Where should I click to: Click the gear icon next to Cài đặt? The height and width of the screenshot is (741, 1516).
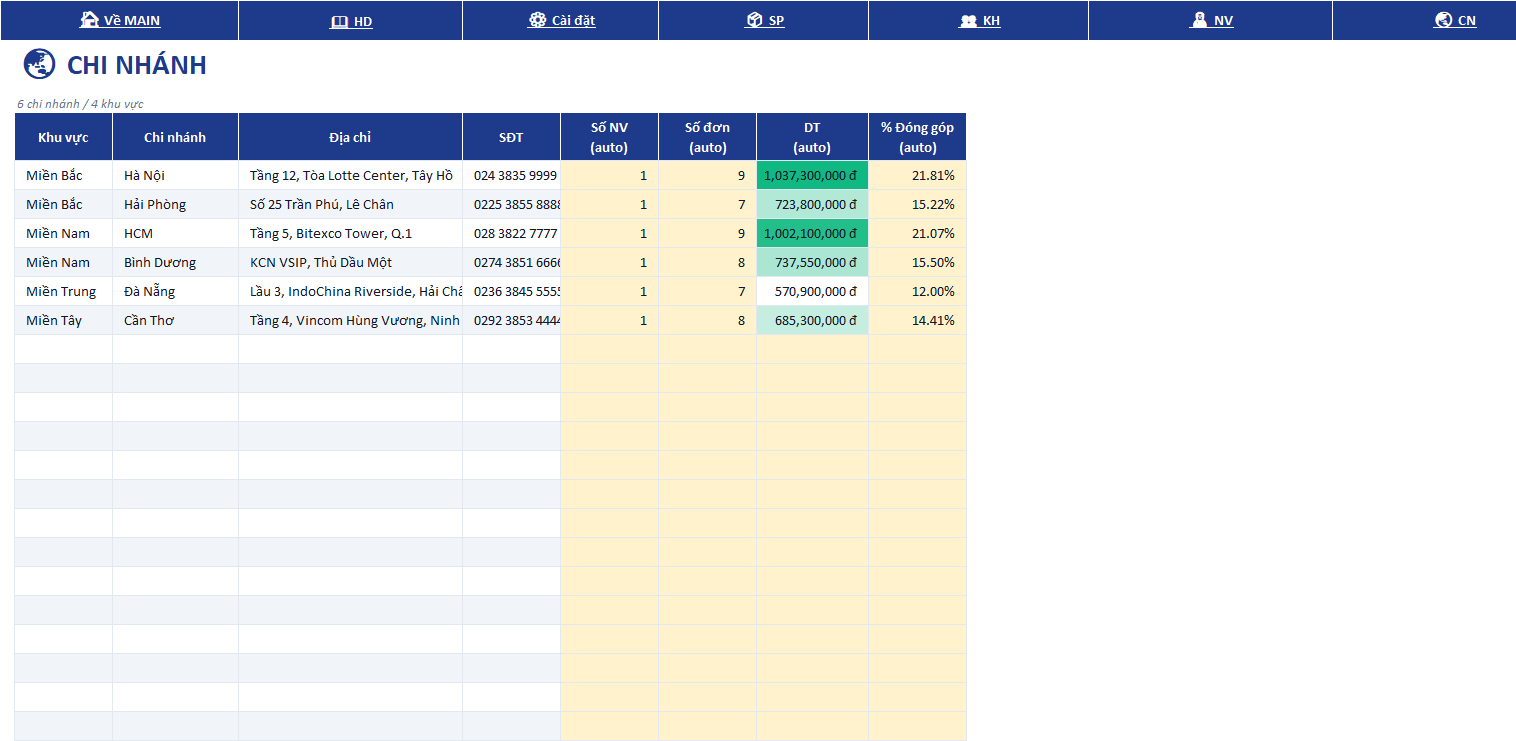point(537,20)
